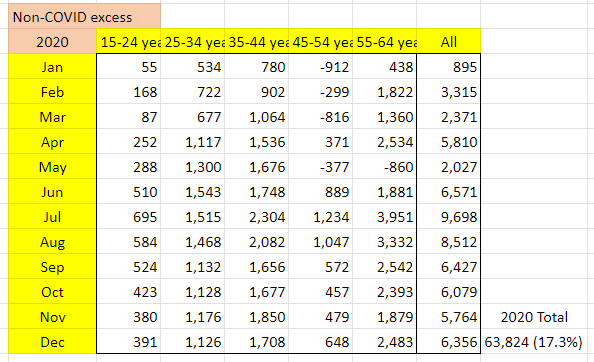Click Jan 15-24 cell with value 55
This screenshot has width=594, height=362.
(128, 67)
